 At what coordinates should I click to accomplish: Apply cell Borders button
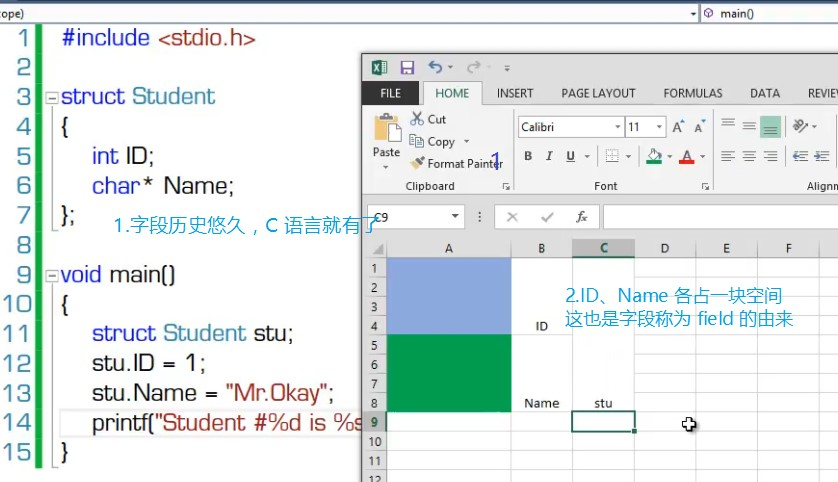(x=612, y=156)
